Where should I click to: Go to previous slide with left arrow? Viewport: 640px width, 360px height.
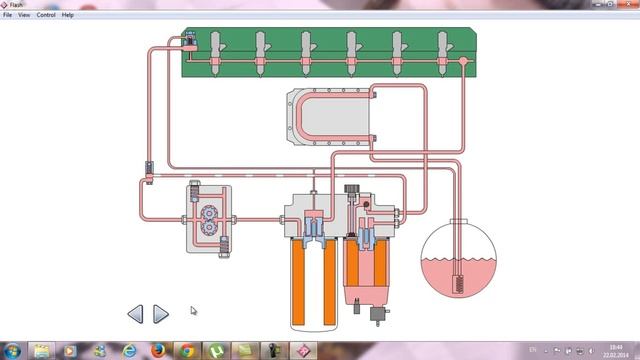(136, 314)
